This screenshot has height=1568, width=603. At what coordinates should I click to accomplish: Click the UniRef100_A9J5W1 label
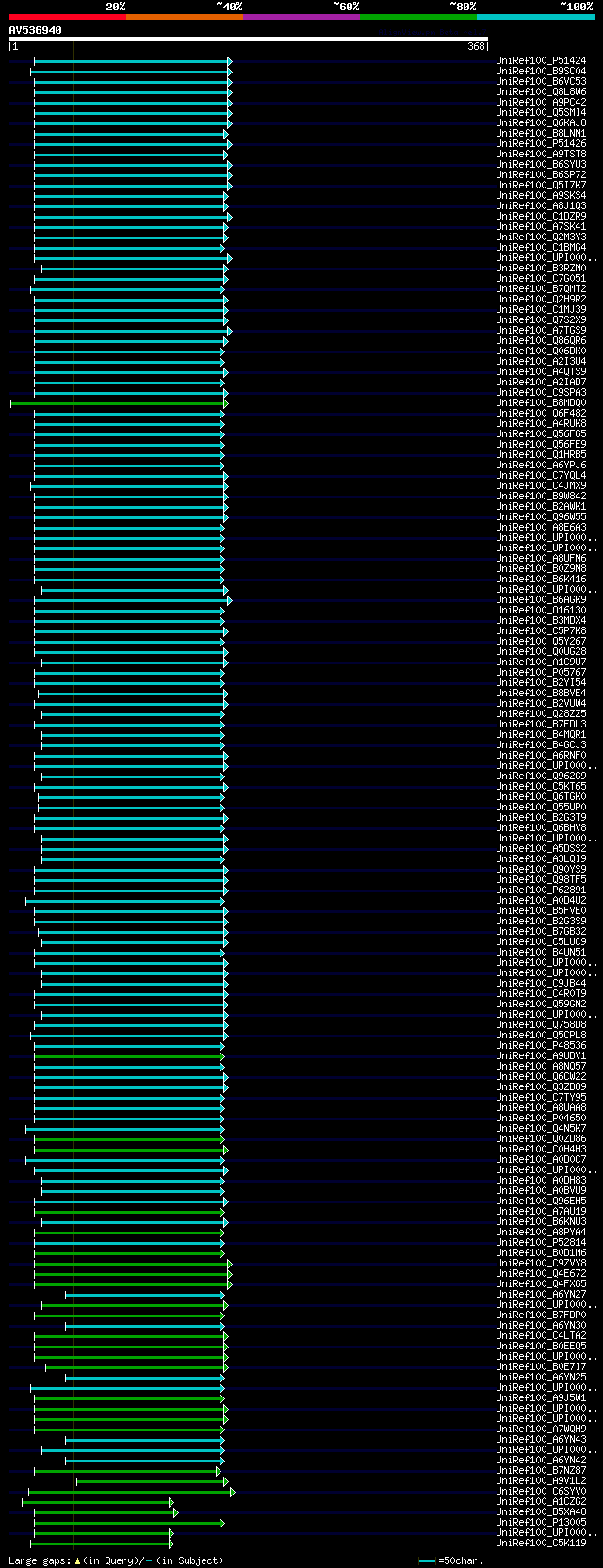[541, 1398]
